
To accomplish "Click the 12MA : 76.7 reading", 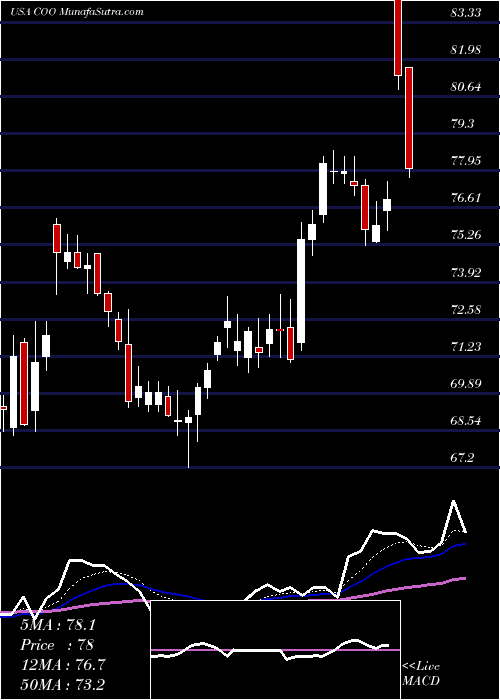I will click(62, 665).
